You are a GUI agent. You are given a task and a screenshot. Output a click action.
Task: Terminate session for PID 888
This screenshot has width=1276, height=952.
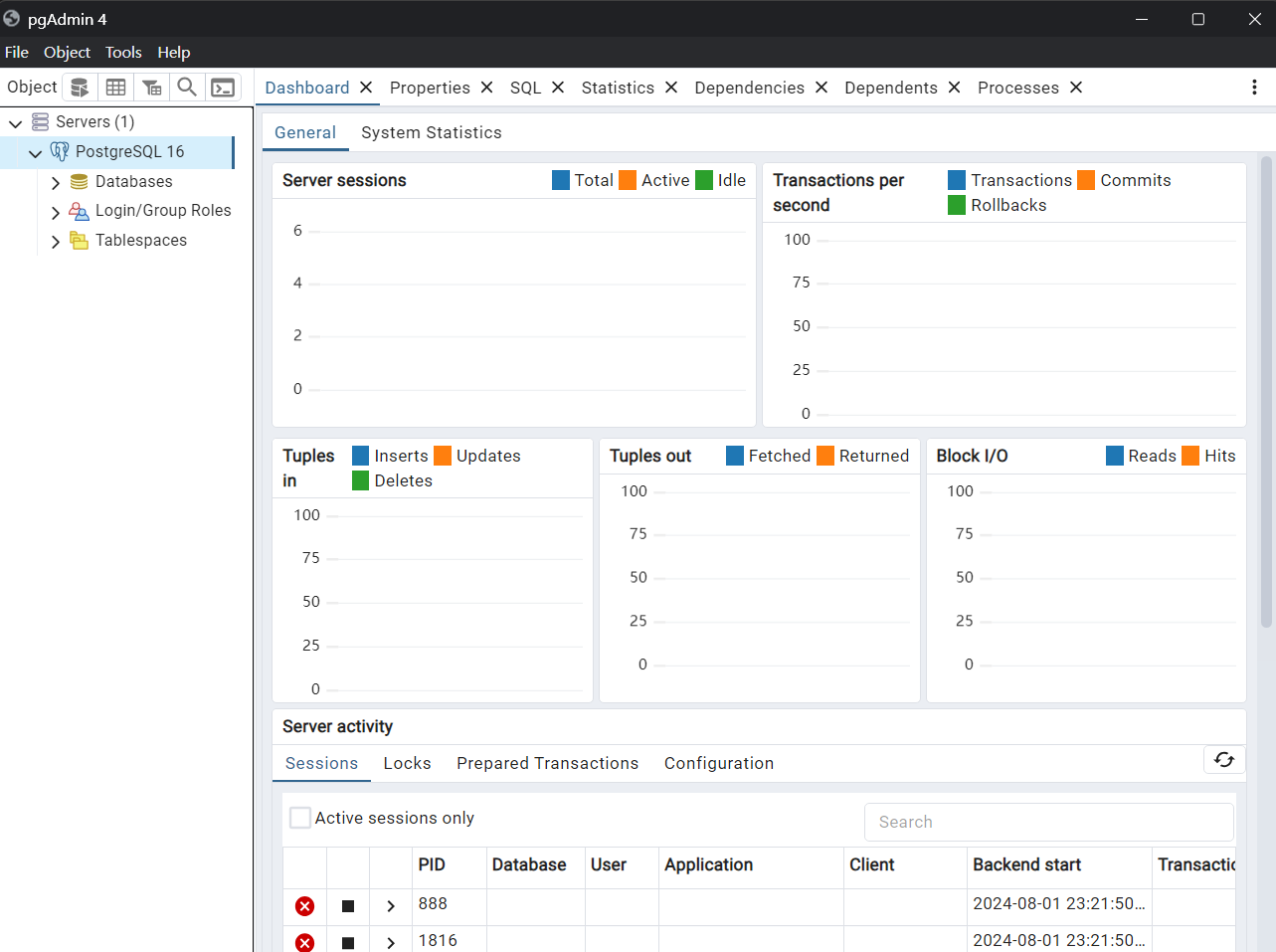(305, 906)
